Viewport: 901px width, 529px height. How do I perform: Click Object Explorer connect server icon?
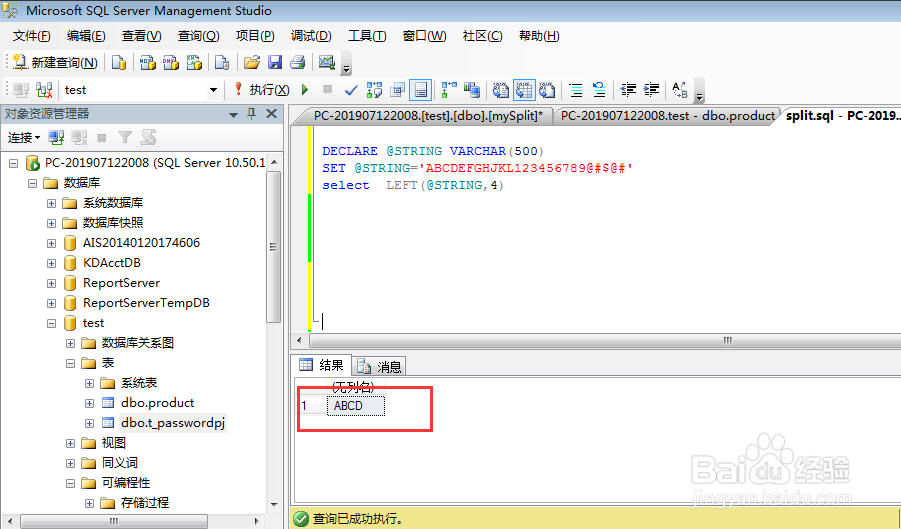pos(56,138)
